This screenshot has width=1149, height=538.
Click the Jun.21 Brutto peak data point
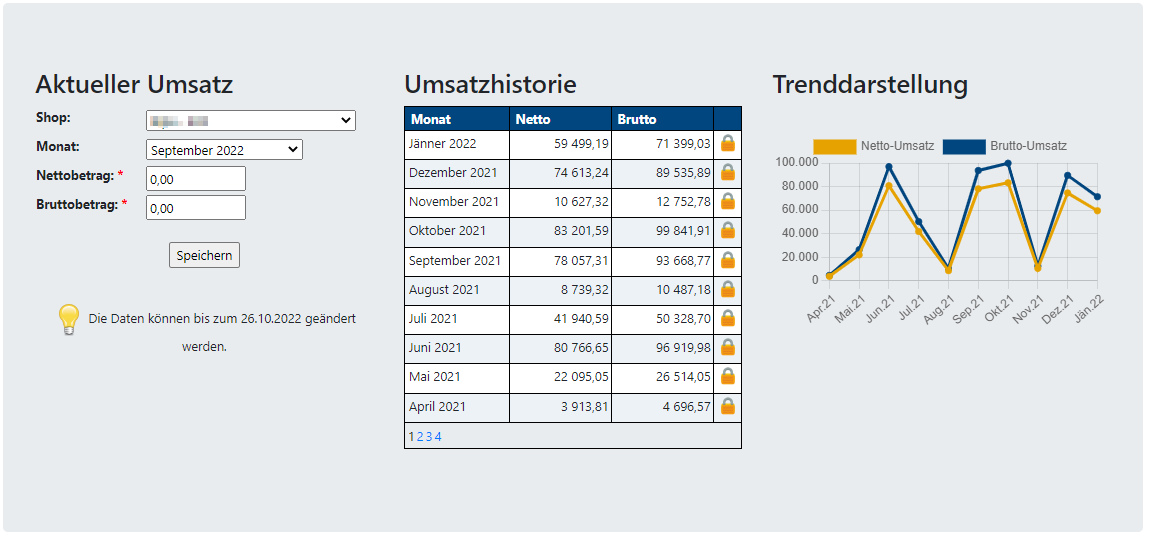click(888, 167)
